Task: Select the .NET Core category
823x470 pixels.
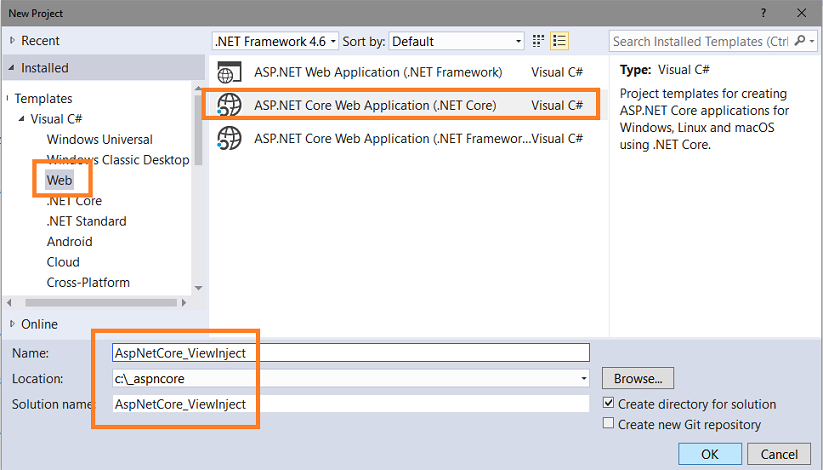Action: pyautogui.click(x=74, y=201)
